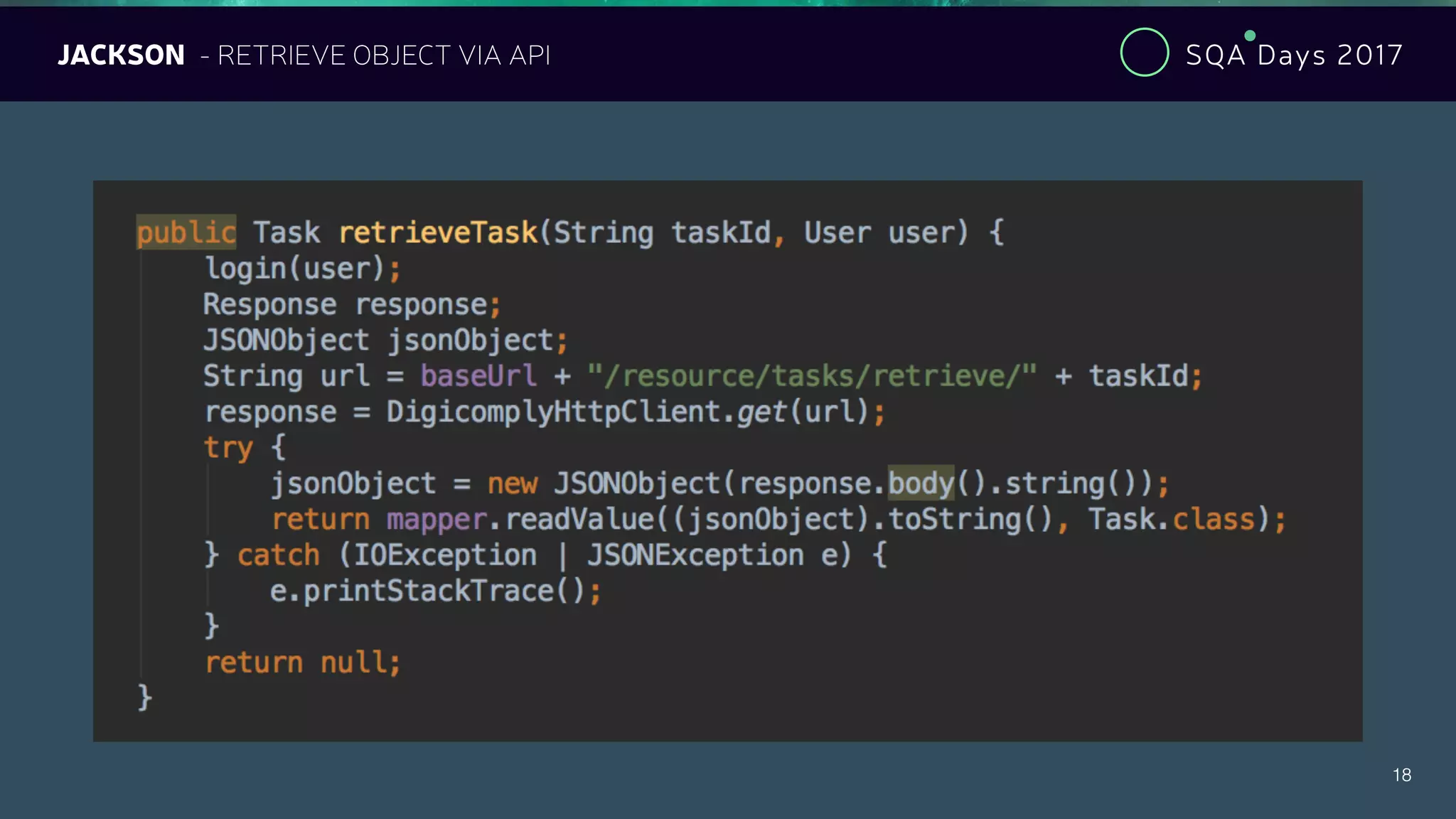Click the 'mapper' variable
This screenshot has width=1456, height=819.
pyautogui.click(x=437, y=520)
